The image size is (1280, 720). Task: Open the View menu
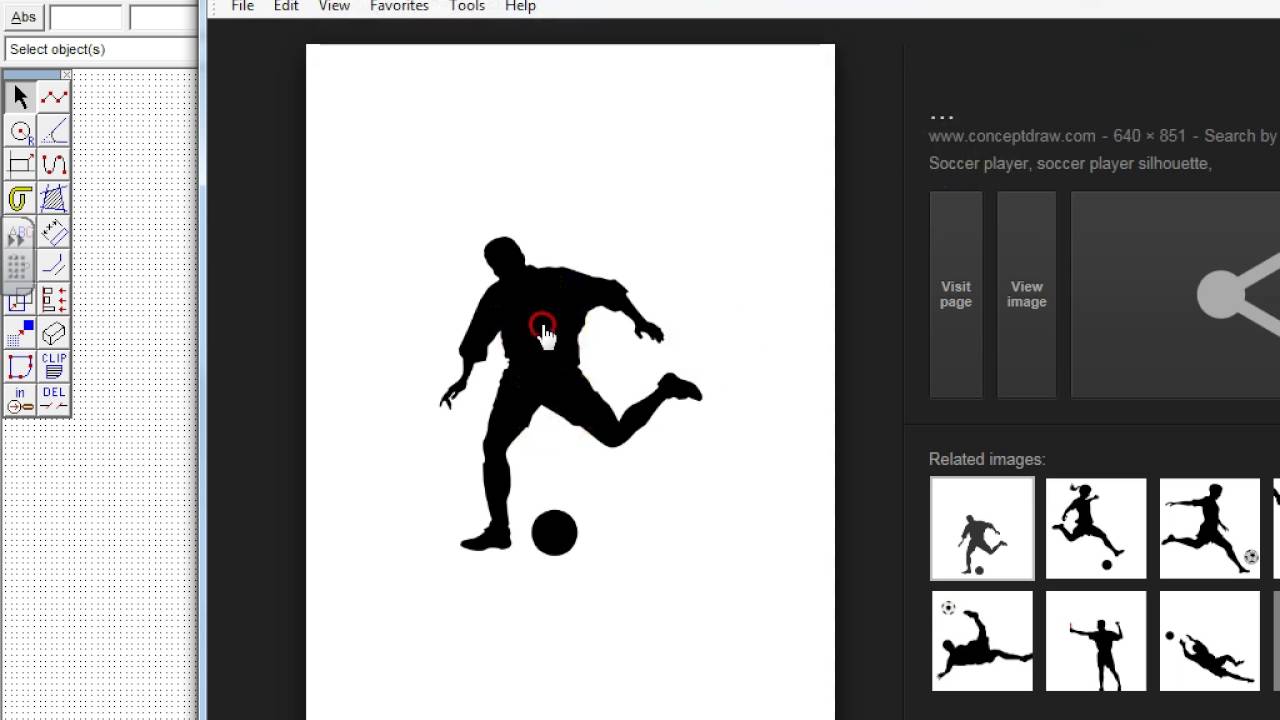point(334,6)
